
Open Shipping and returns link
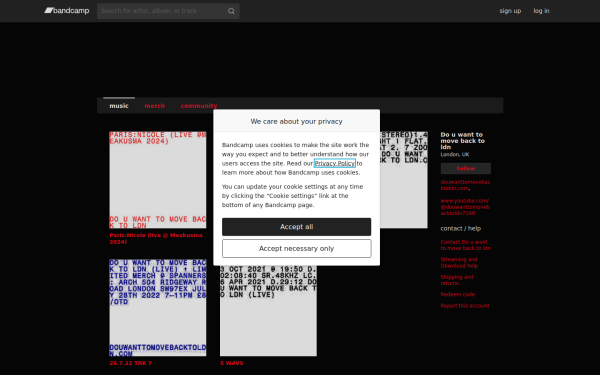457,280
